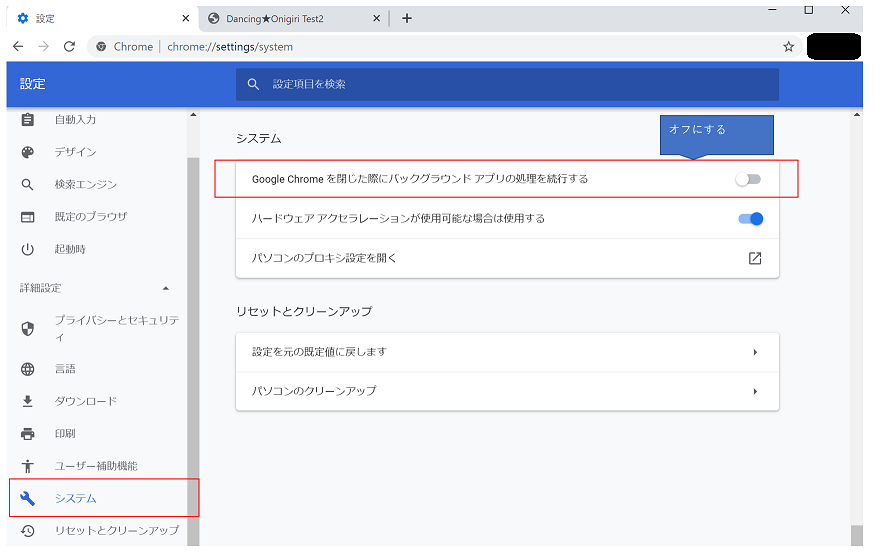
Task: Click the ハードウェア アクセラレーション setting text
Action: click(398, 219)
